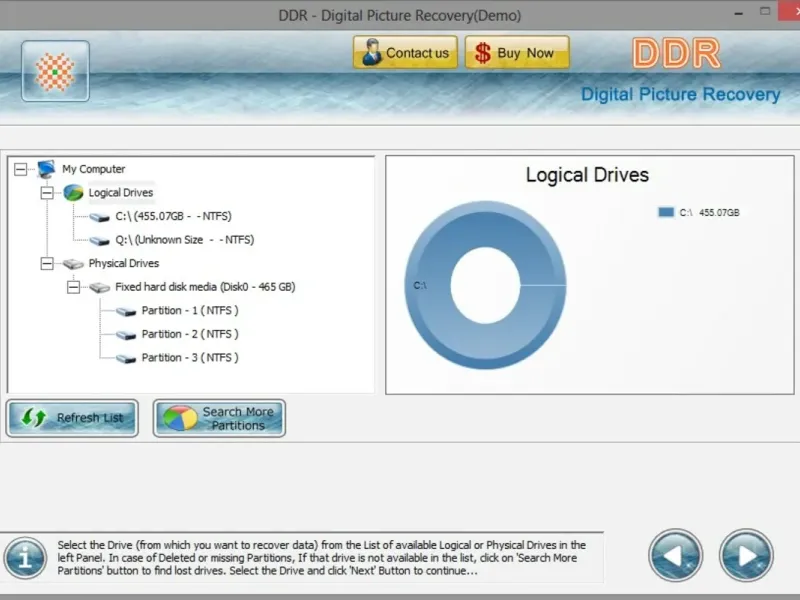Collapse the Physical Drives node
The width and height of the screenshot is (800, 600).
47,263
